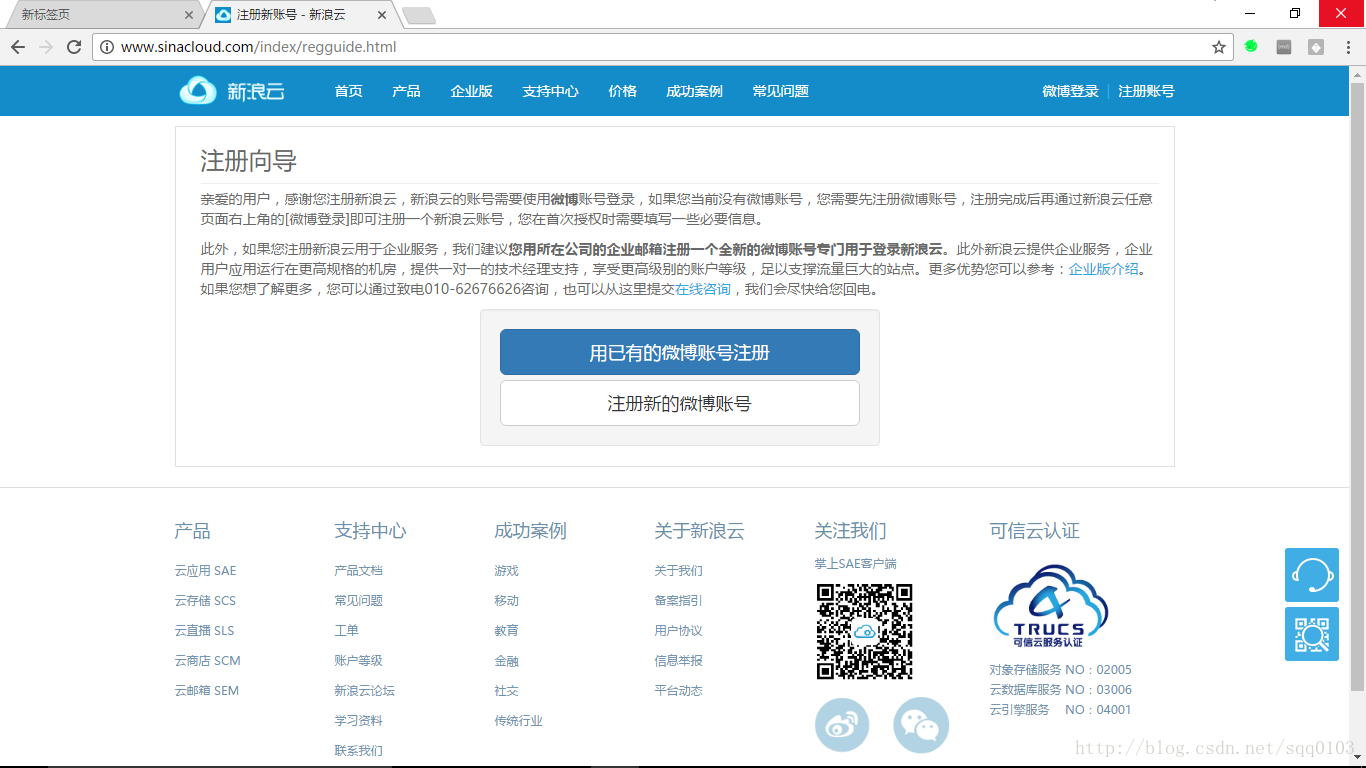1366x768 pixels.
Task: Open the 金融 success case link
Action: tap(506, 661)
